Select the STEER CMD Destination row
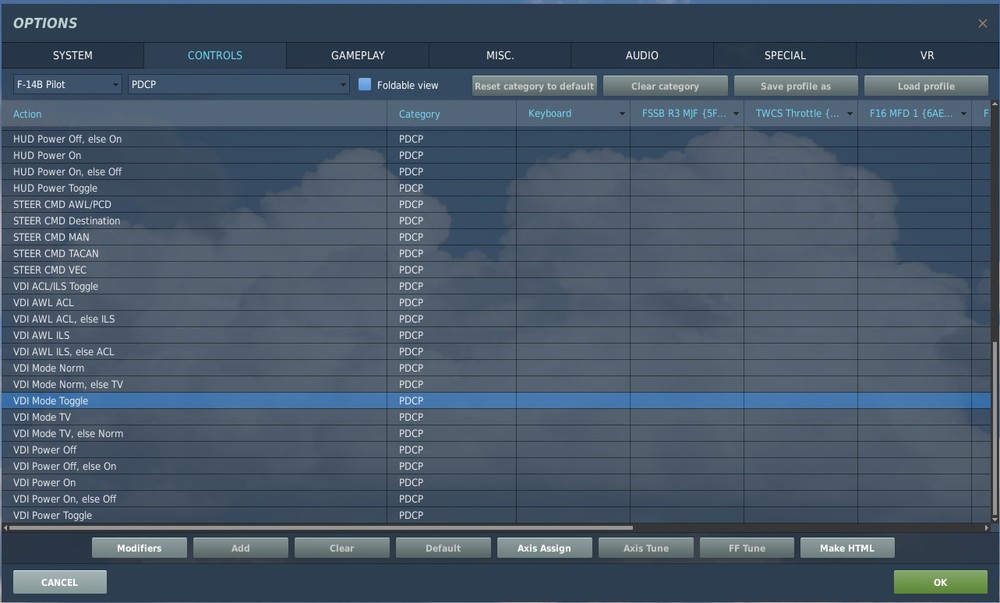This screenshot has height=603, width=1000. pos(496,221)
